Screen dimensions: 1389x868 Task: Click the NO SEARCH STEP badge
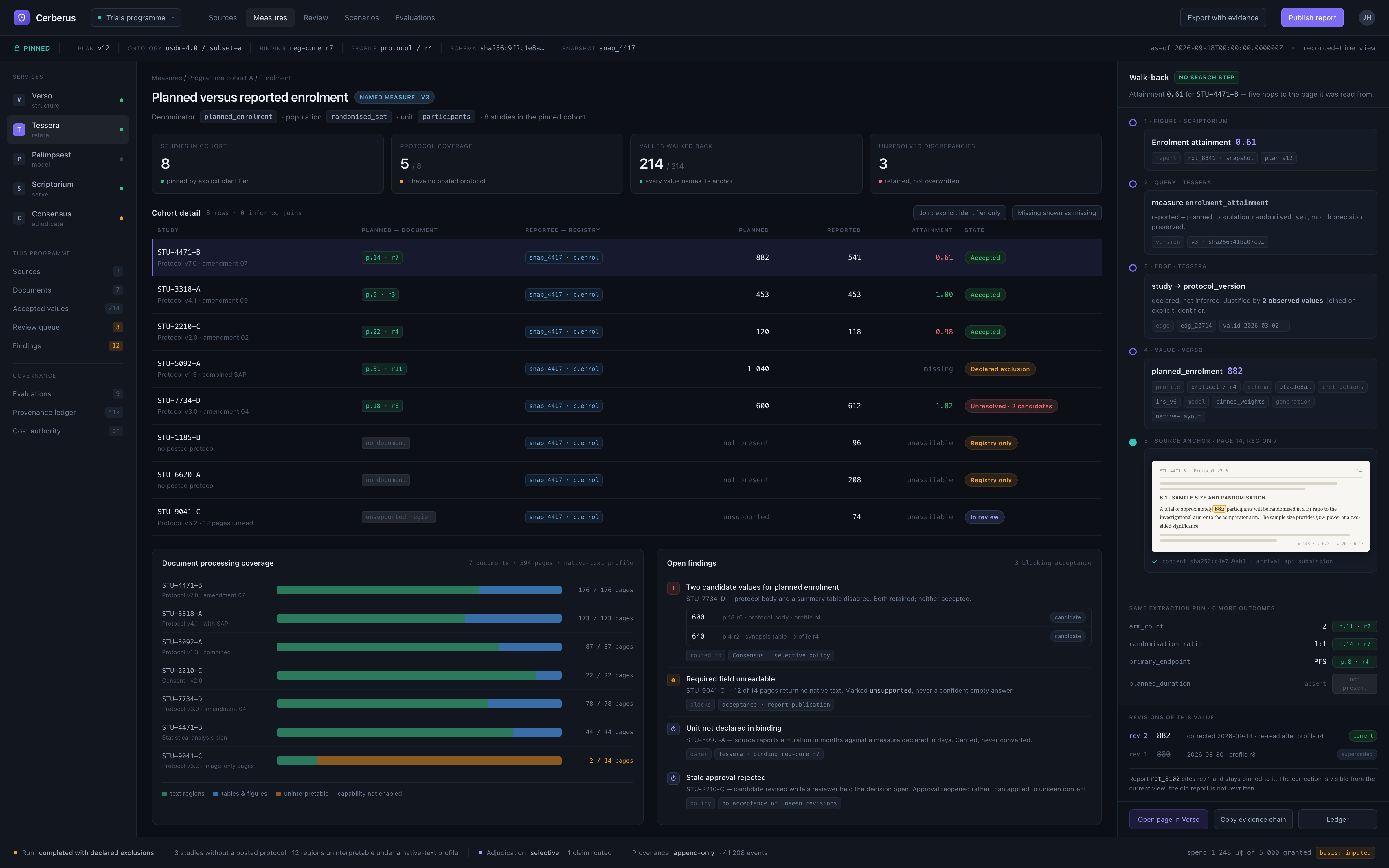click(x=1206, y=78)
